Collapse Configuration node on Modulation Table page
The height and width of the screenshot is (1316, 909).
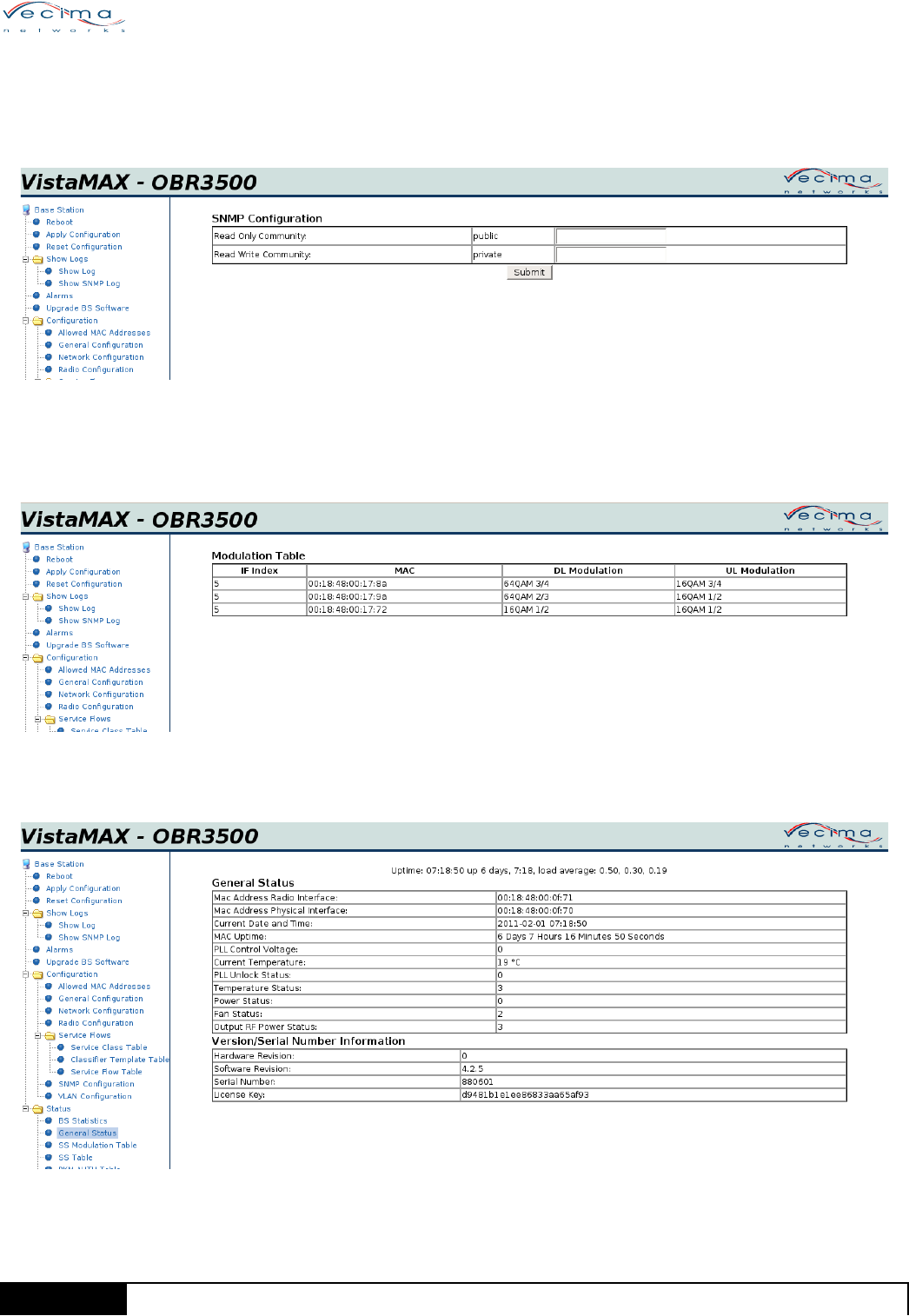click(25, 658)
